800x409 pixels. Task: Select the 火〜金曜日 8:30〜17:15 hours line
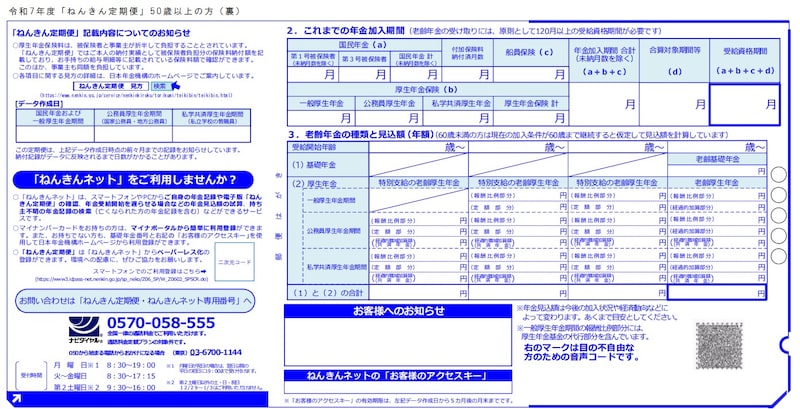[105, 376]
